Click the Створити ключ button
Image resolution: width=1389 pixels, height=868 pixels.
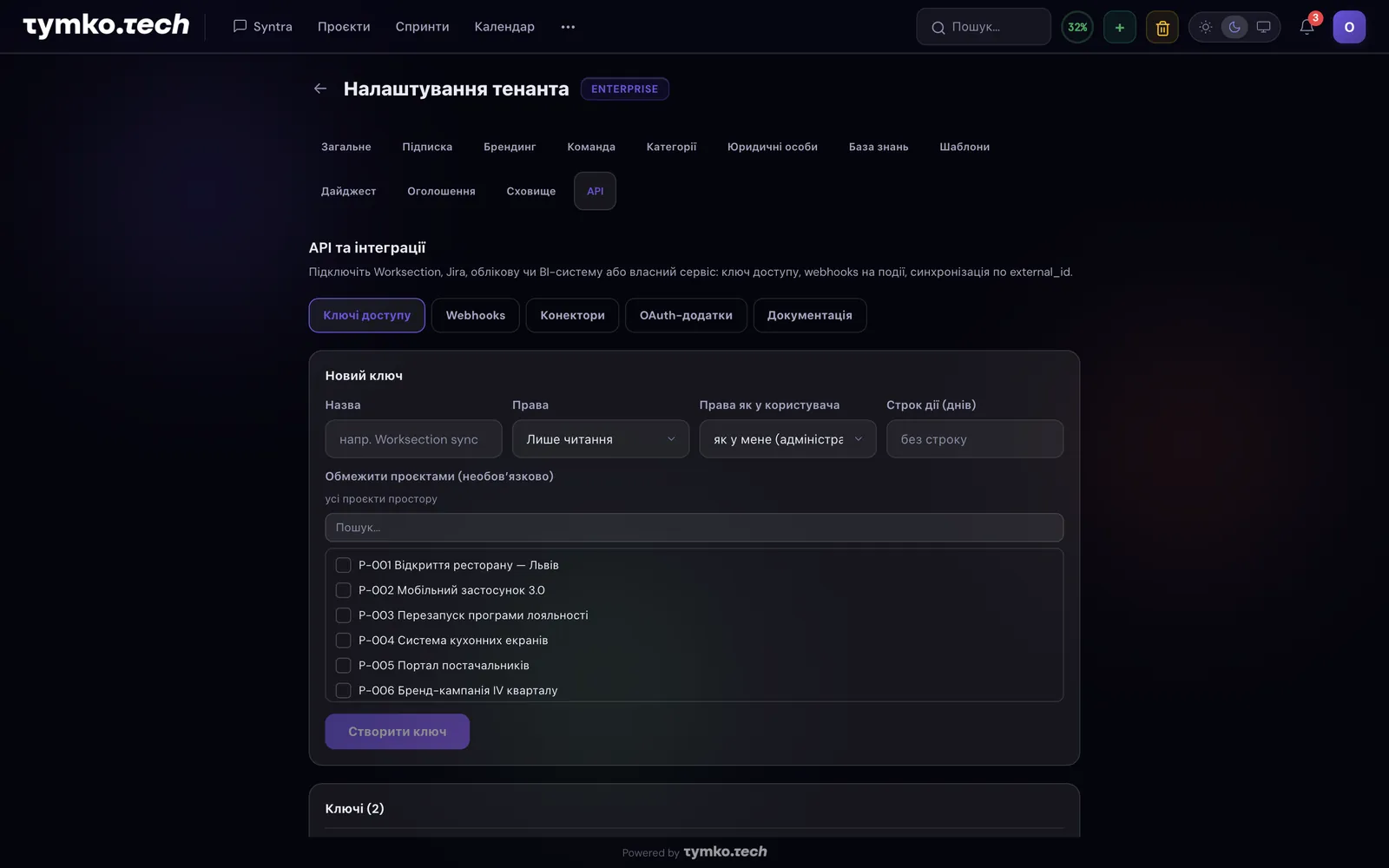click(x=398, y=732)
